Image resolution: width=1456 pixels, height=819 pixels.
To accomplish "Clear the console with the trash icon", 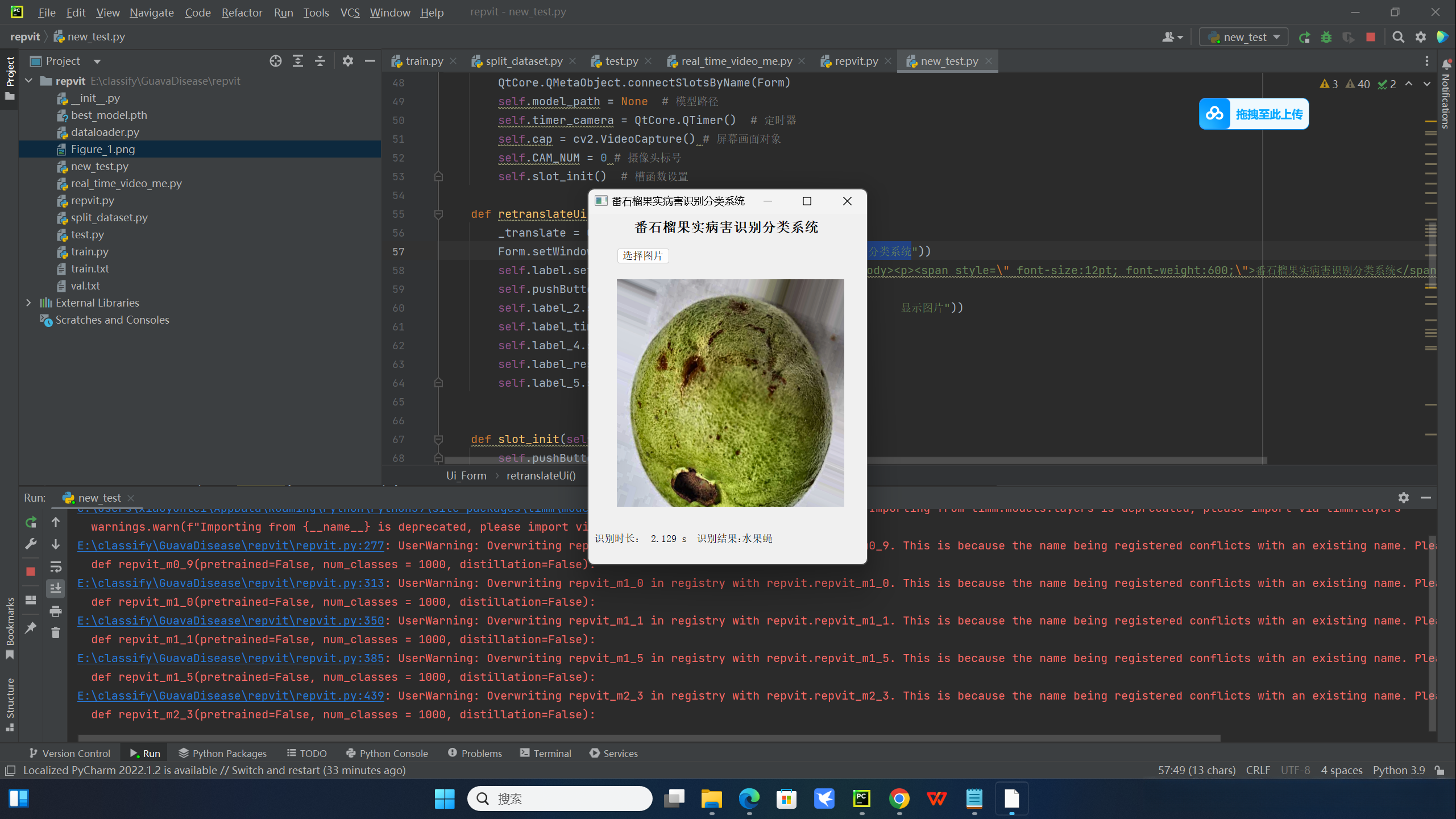I will tap(56, 632).
